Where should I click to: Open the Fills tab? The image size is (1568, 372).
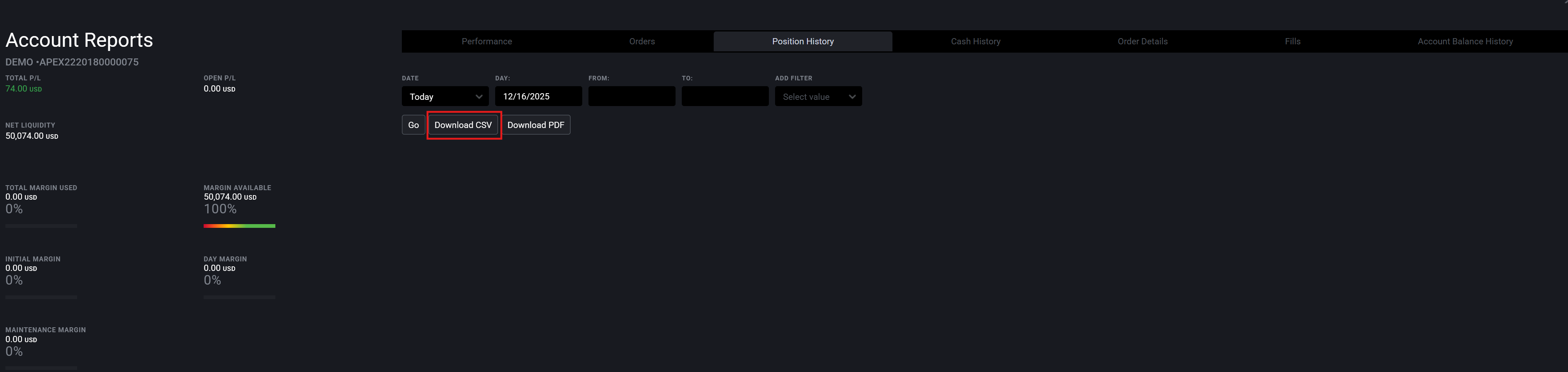pyautogui.click(x=1292, y=41)
